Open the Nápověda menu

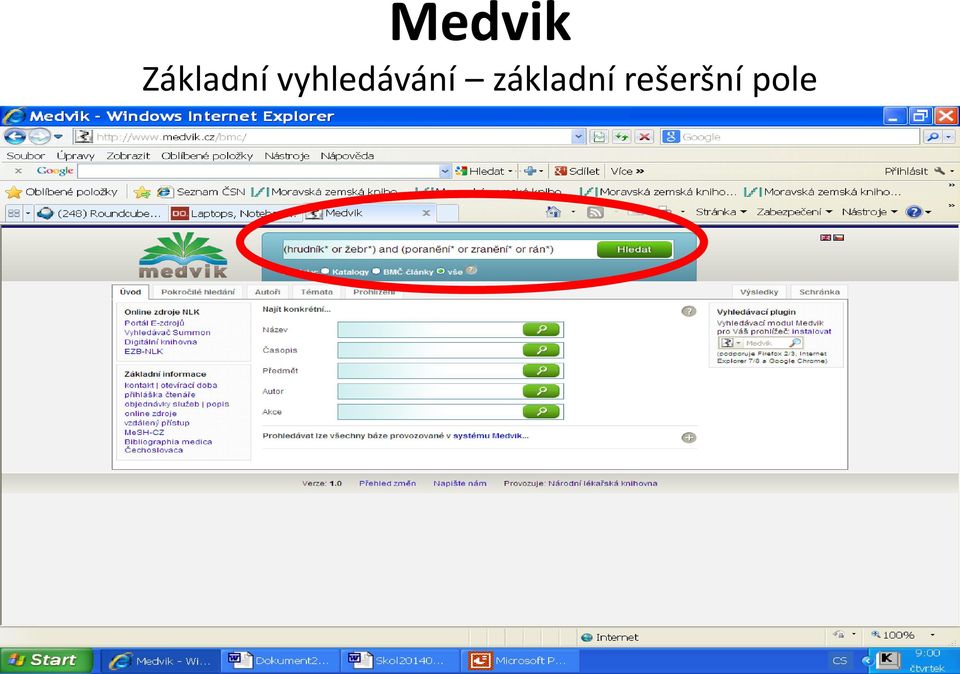(x=347, y=155)
